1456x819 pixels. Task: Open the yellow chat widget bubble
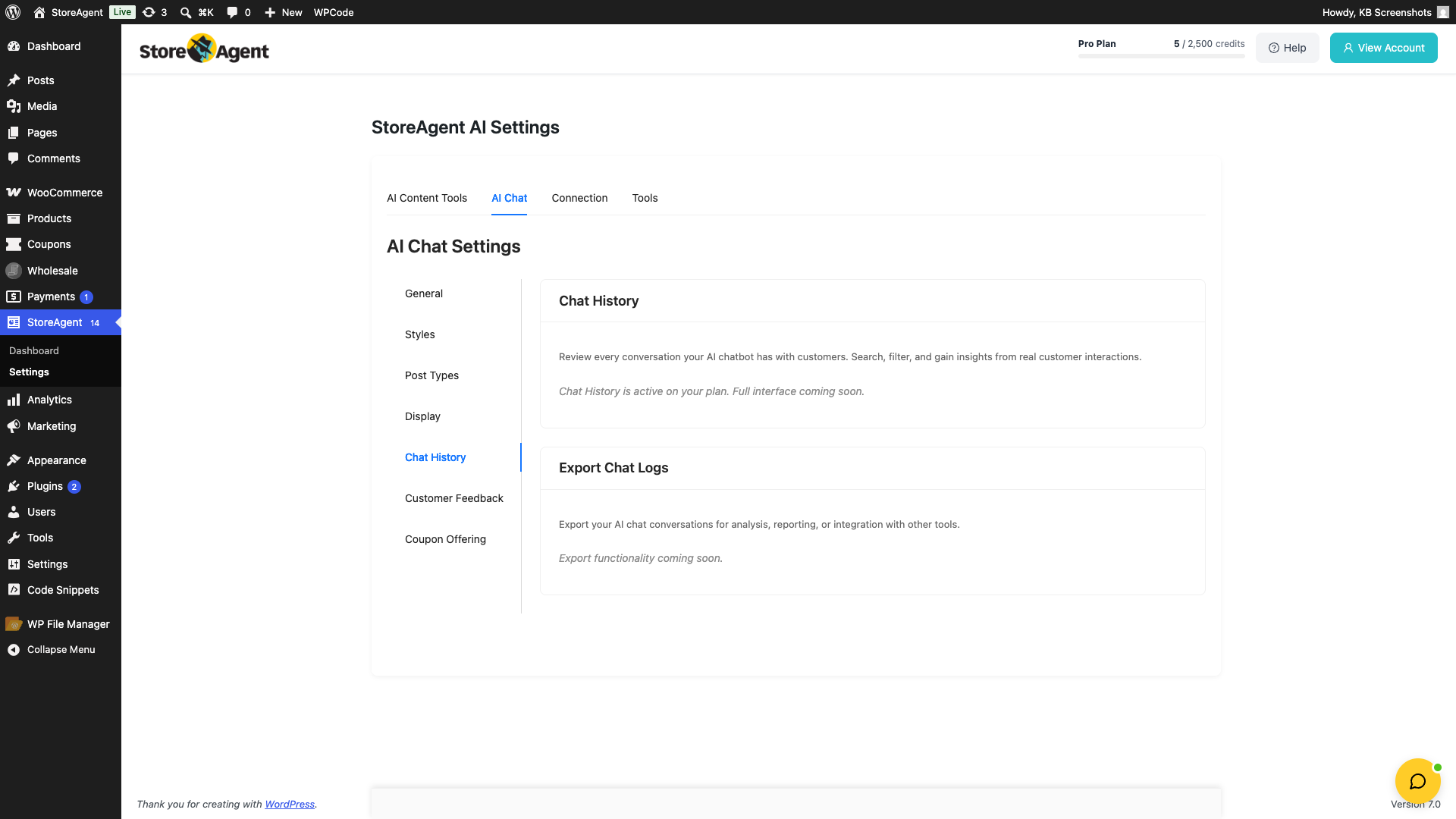pyautogui.click(x=1417, y=781)
